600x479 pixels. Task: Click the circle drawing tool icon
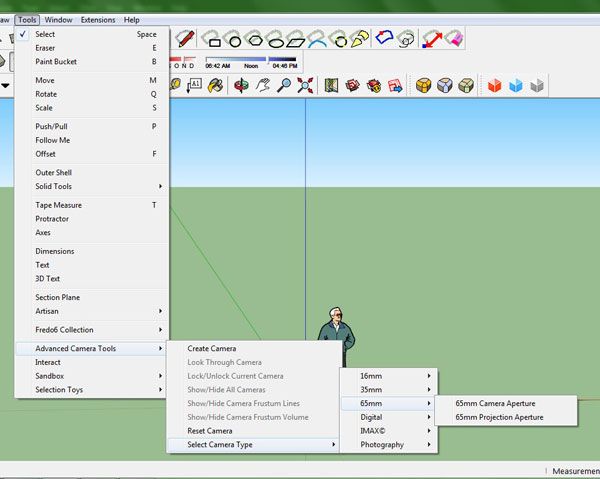[x=234, y=40]
